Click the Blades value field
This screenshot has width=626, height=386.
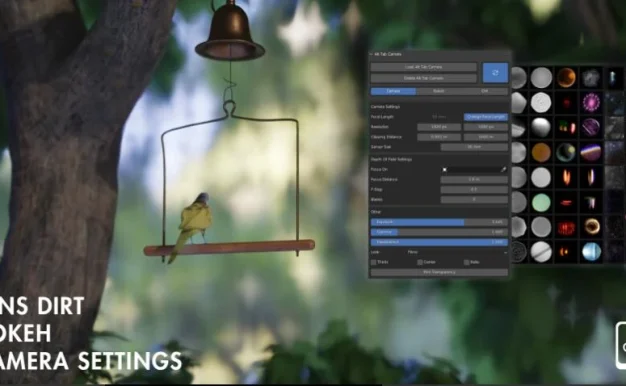474,199
